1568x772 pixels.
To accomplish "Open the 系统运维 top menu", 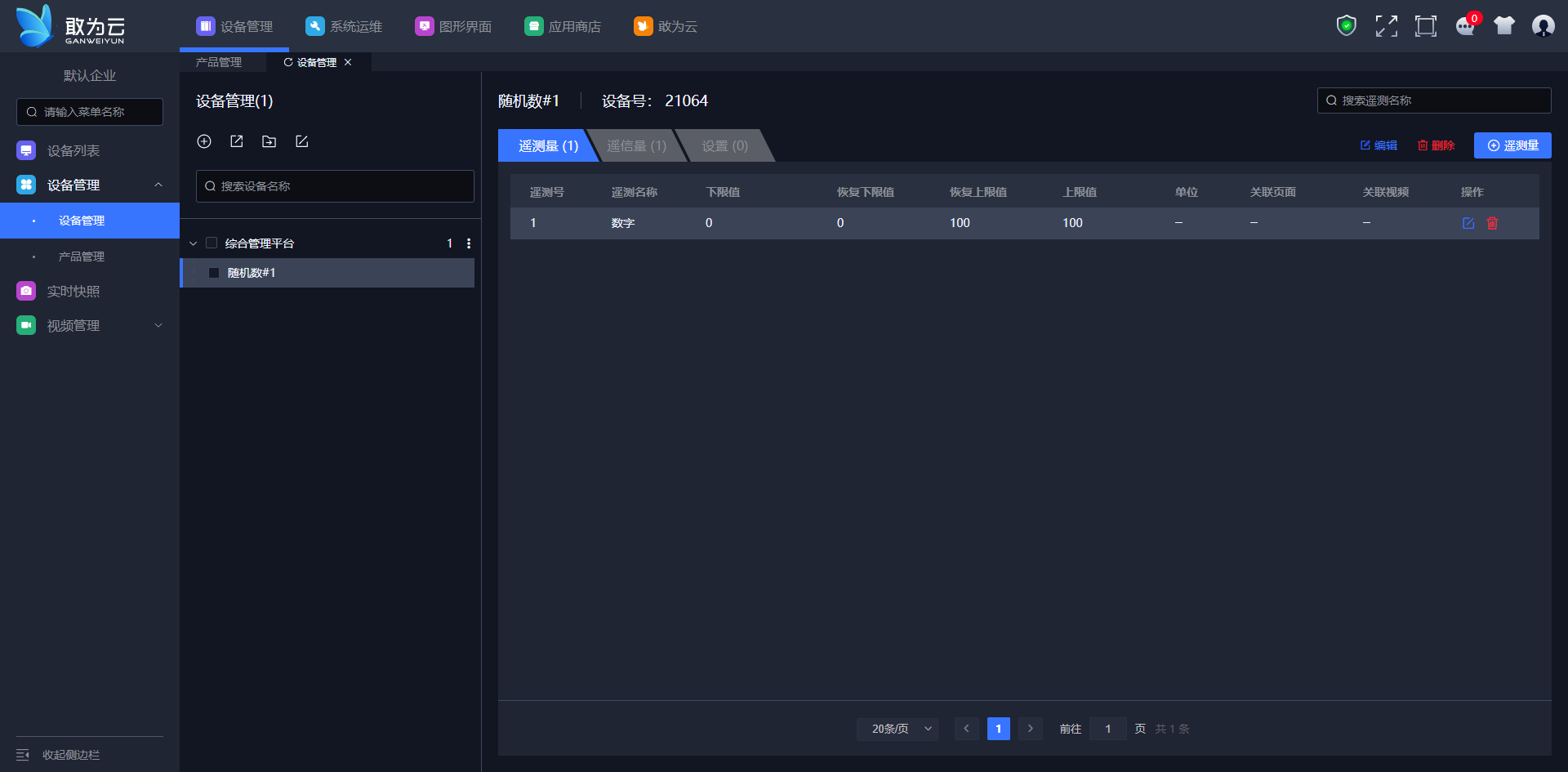I will [344, 26].
